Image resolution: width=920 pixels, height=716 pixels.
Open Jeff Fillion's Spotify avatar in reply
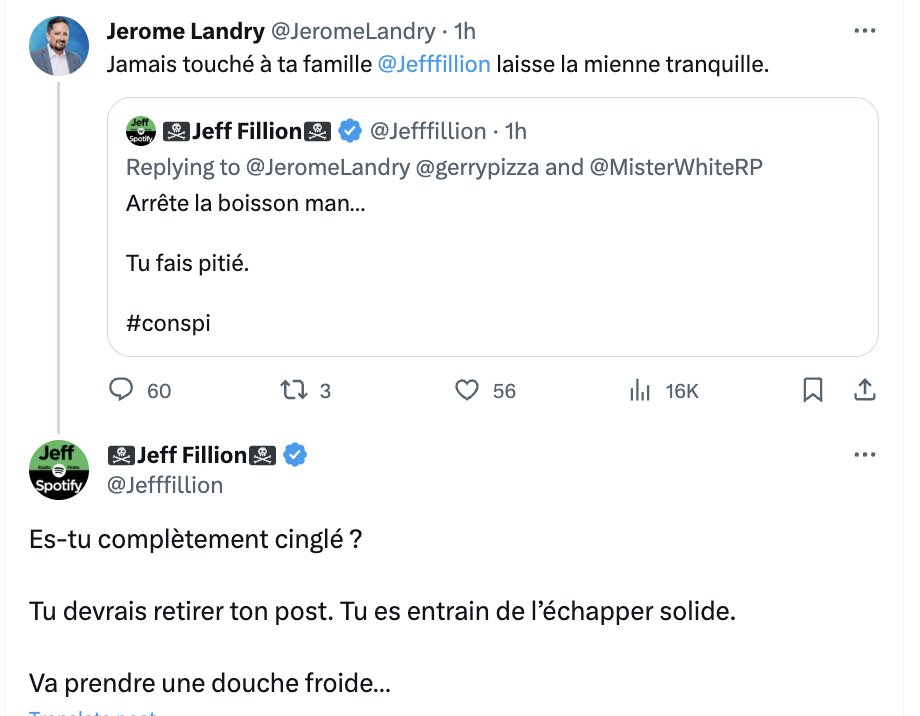[59, 470]
